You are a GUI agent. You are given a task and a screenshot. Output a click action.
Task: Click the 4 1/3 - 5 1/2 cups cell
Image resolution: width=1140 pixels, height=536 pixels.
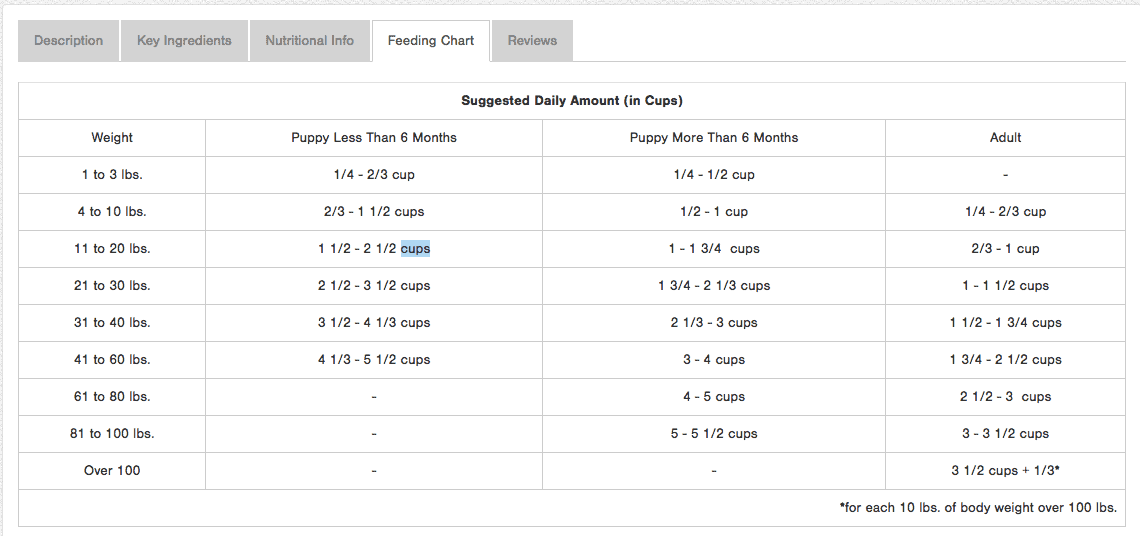[x=374, y=360]
